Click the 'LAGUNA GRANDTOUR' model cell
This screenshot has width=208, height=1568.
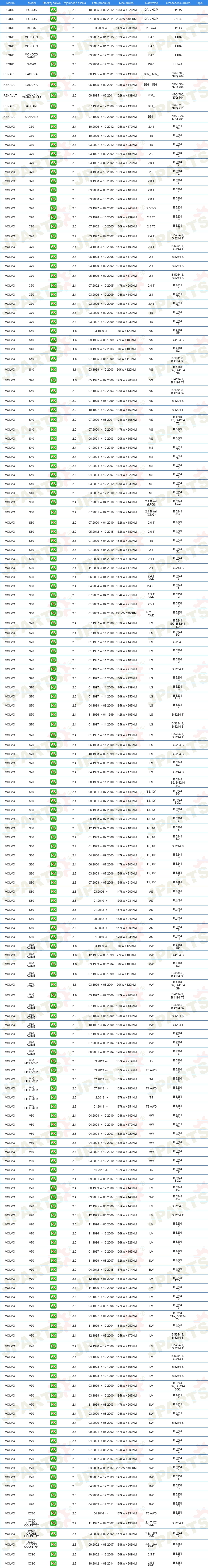(x=32, y=95)
